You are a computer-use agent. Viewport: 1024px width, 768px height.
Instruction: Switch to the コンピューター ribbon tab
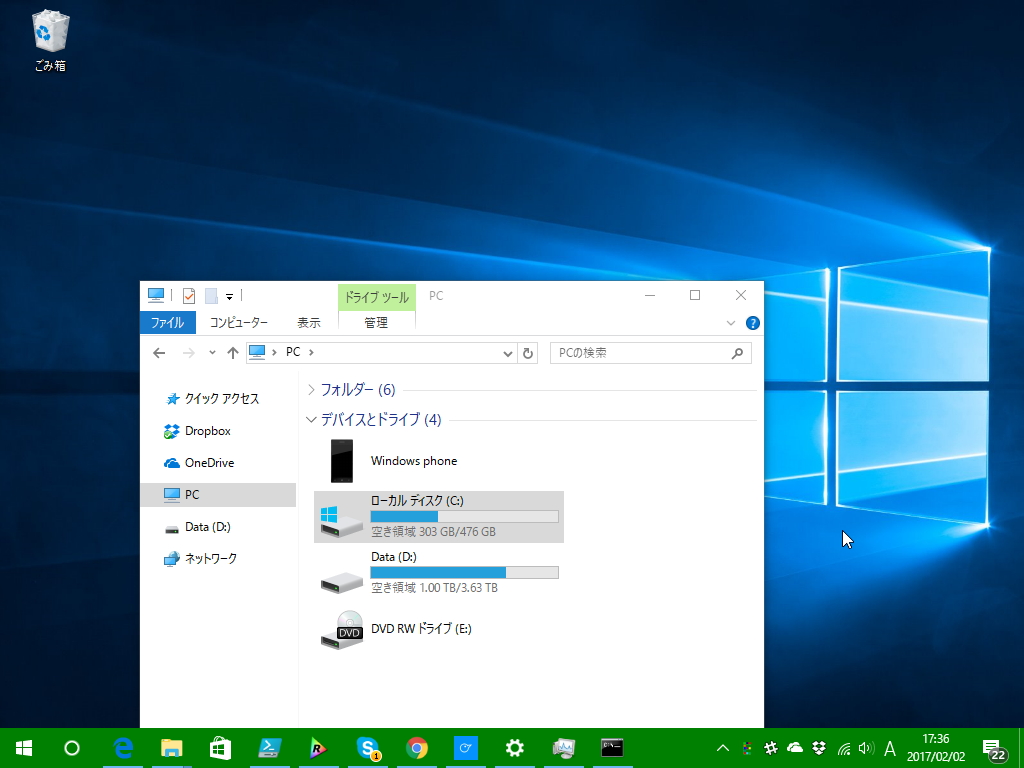click(238, 323)
